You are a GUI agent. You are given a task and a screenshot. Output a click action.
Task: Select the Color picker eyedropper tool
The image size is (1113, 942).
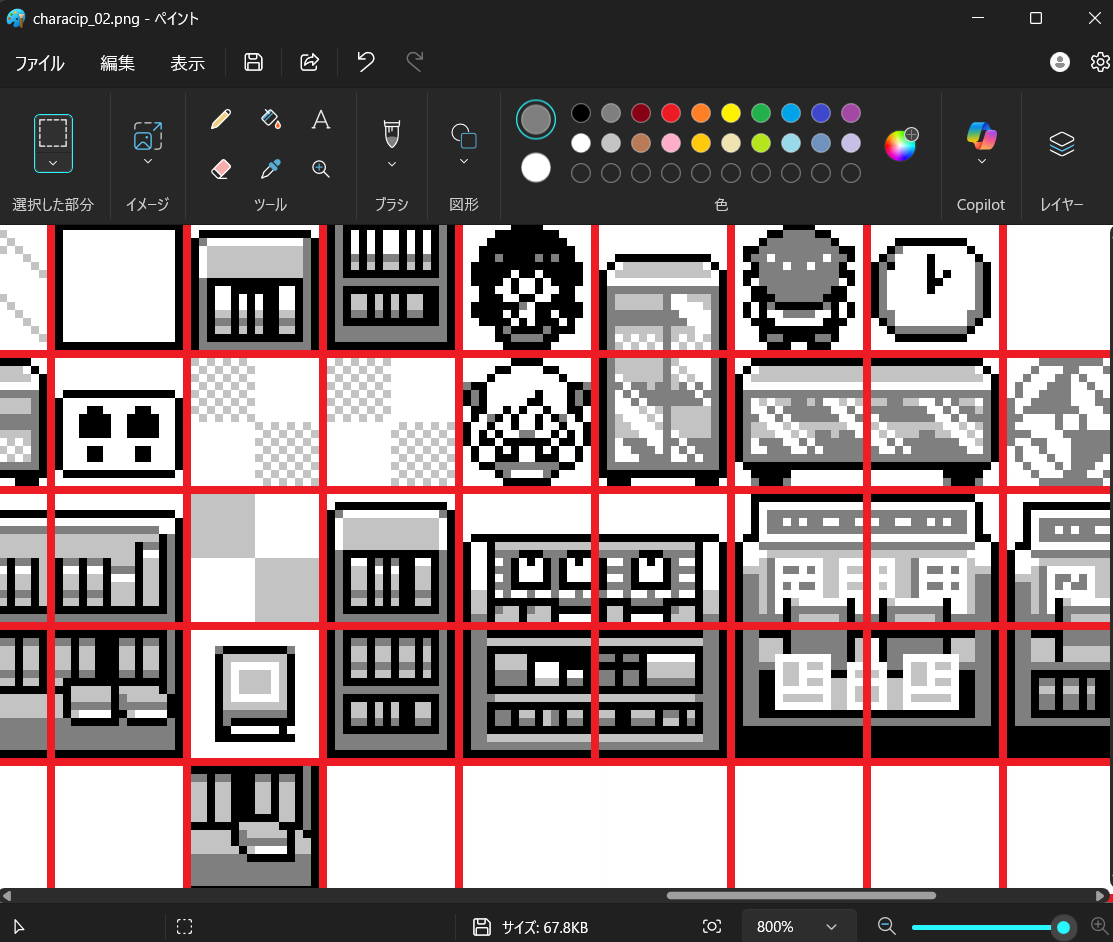point(270,169)
